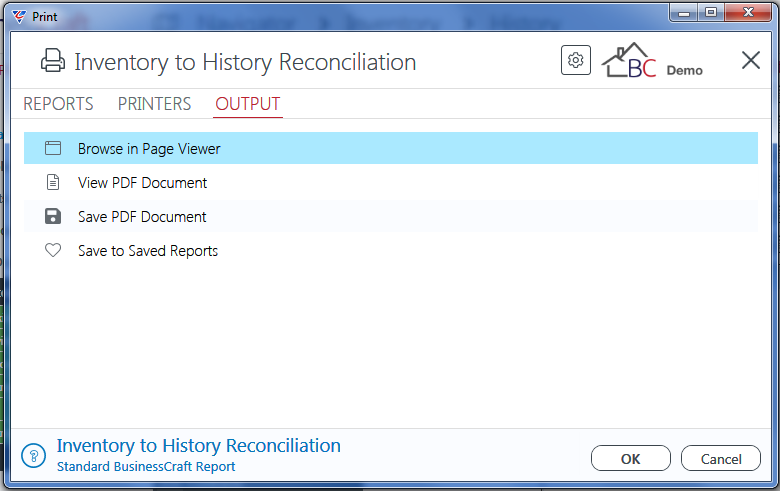Click the app icon in title bar
Screen dimensions: 780x491
pyautogui.click(x=18, y=16)
